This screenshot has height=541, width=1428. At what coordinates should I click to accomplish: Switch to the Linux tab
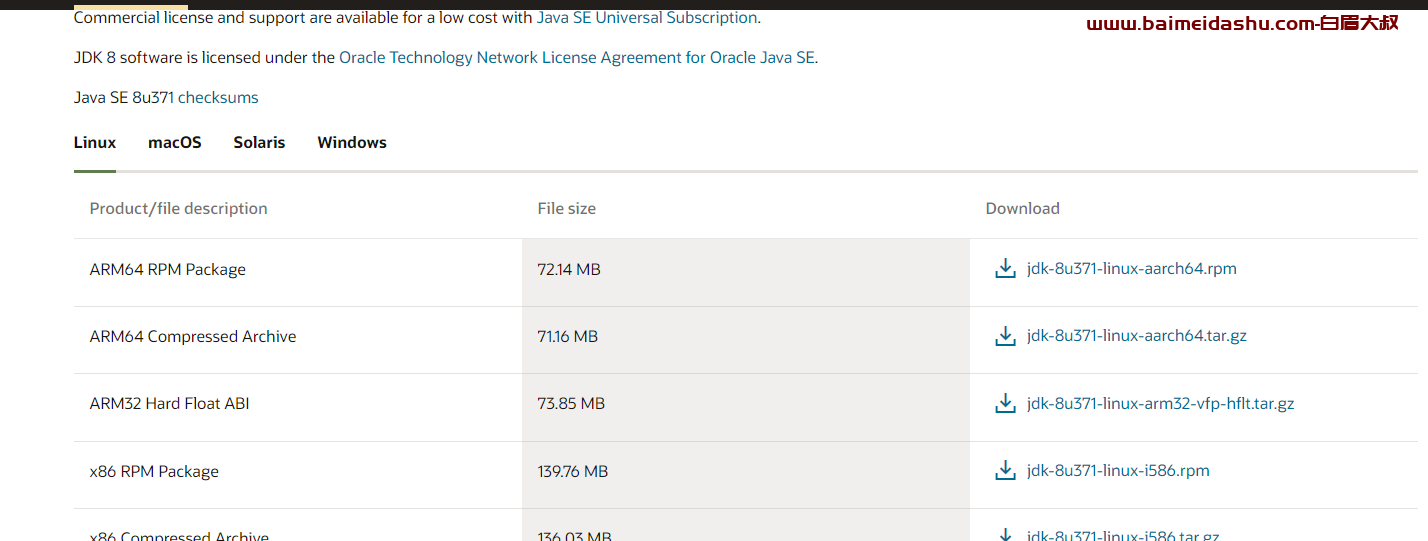tap(95, 142)
